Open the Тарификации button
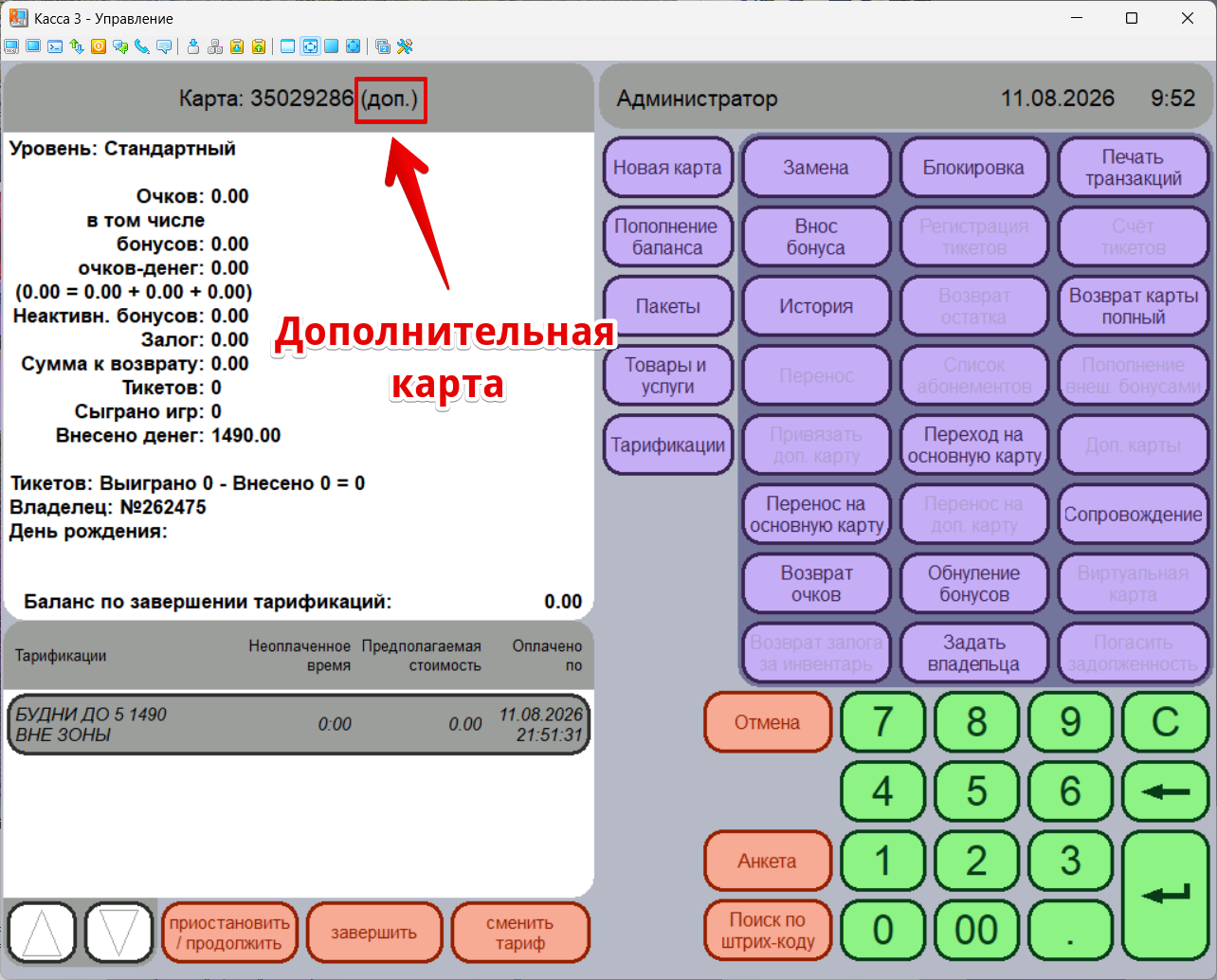This screenshot has width=1217, height=980. (668, 445)
